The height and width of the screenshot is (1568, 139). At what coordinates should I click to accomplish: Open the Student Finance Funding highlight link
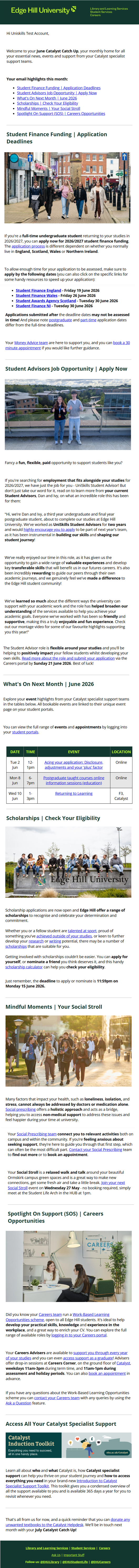click(59, 88)
